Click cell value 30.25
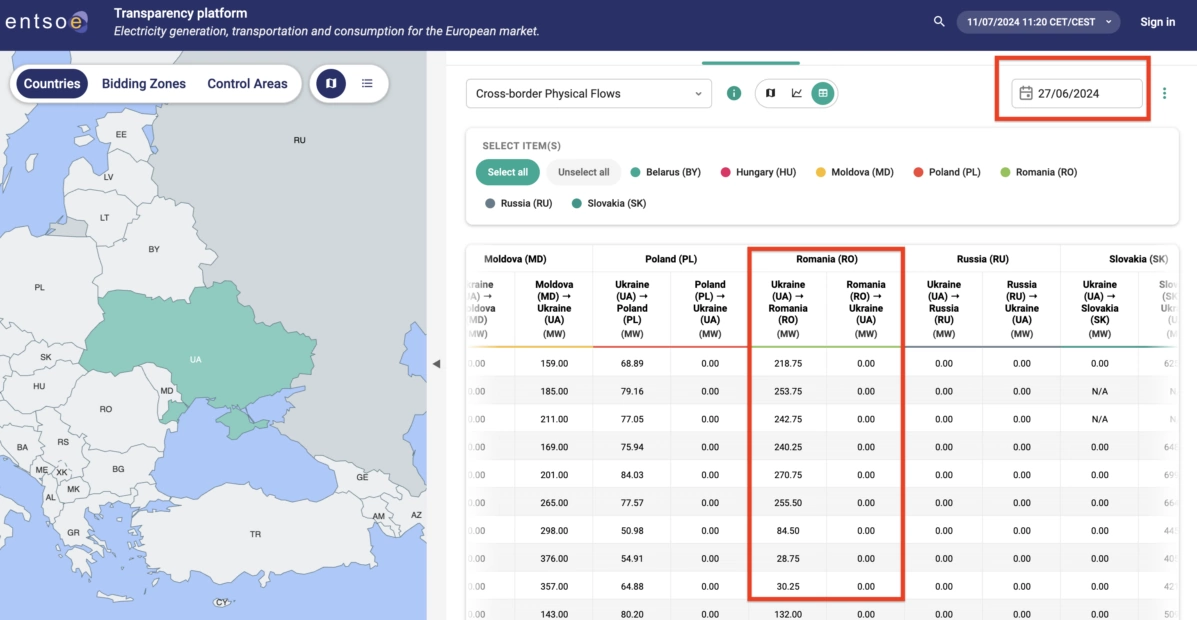The height and width of the screenshot is (620, 1197). click(788, 586)
